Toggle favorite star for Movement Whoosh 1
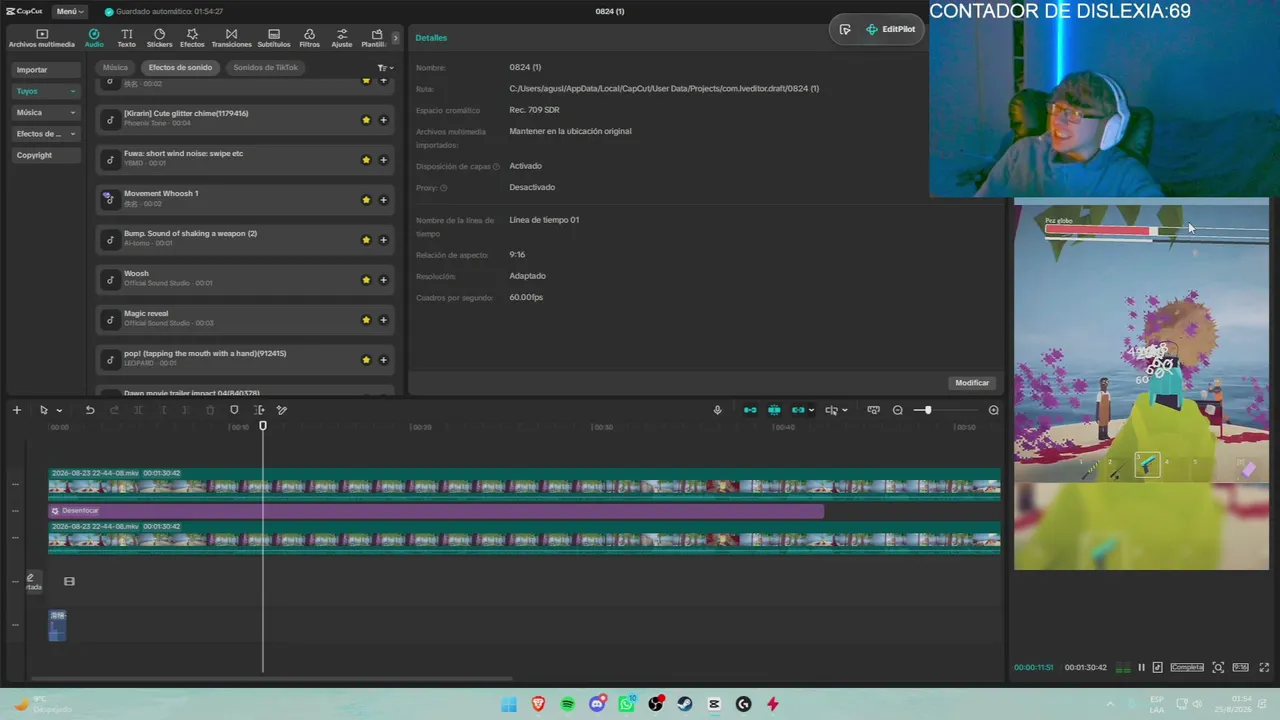 point(366,200)
